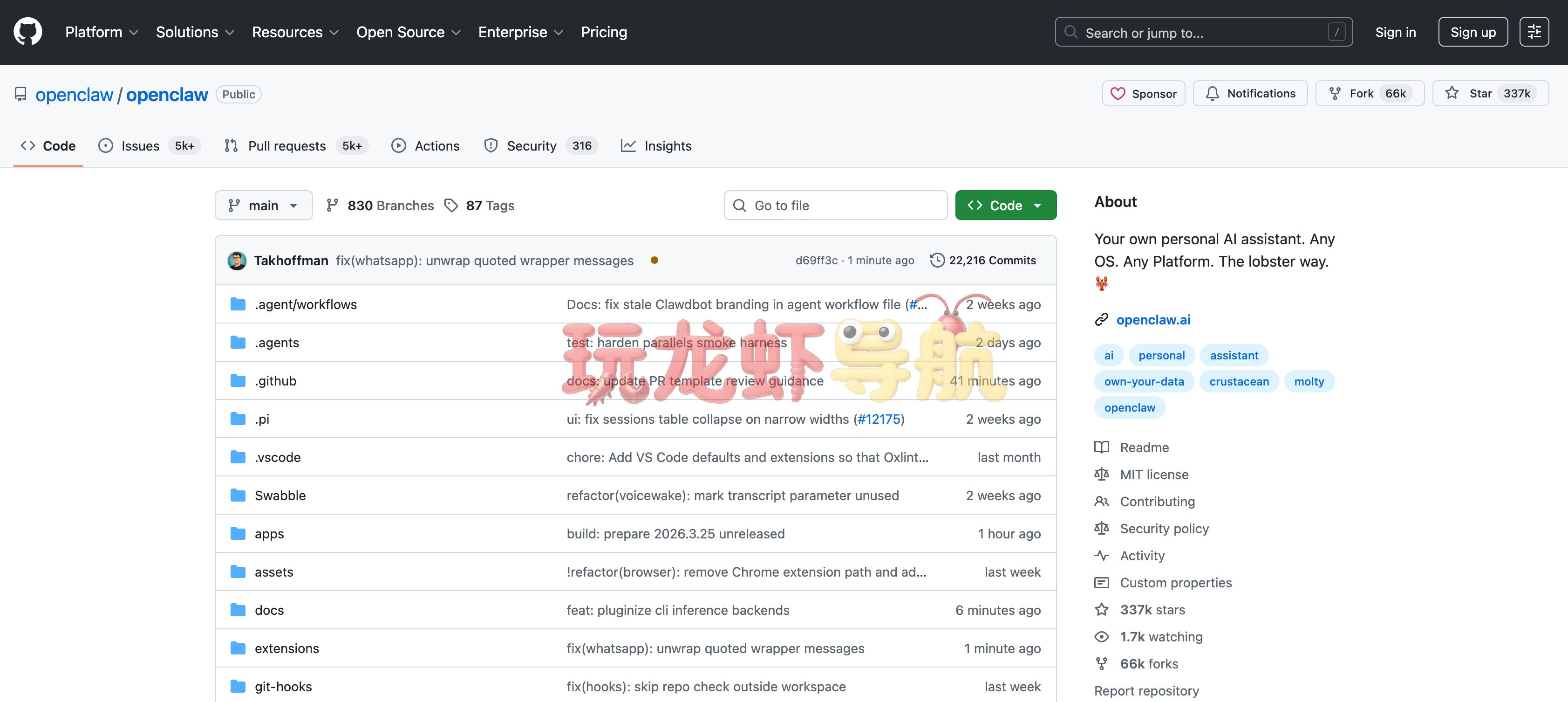Open the git-hooks folder

pos(283,687)
